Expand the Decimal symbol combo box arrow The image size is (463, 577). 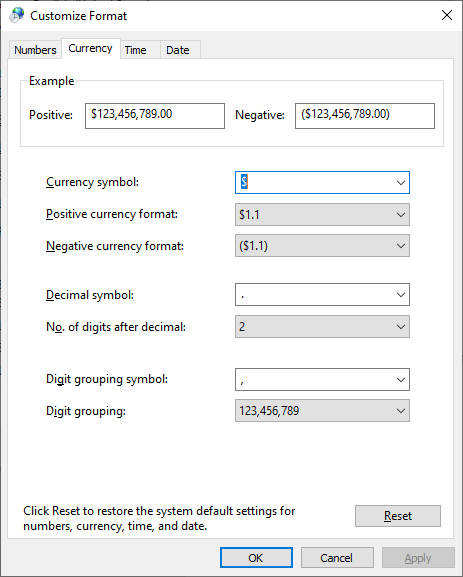pos(400,295)
